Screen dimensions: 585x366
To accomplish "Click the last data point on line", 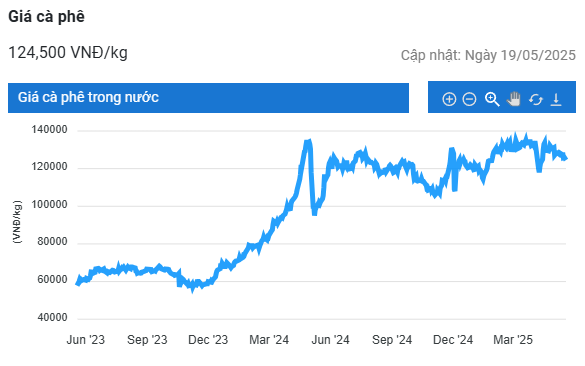I will pos(566,158).
